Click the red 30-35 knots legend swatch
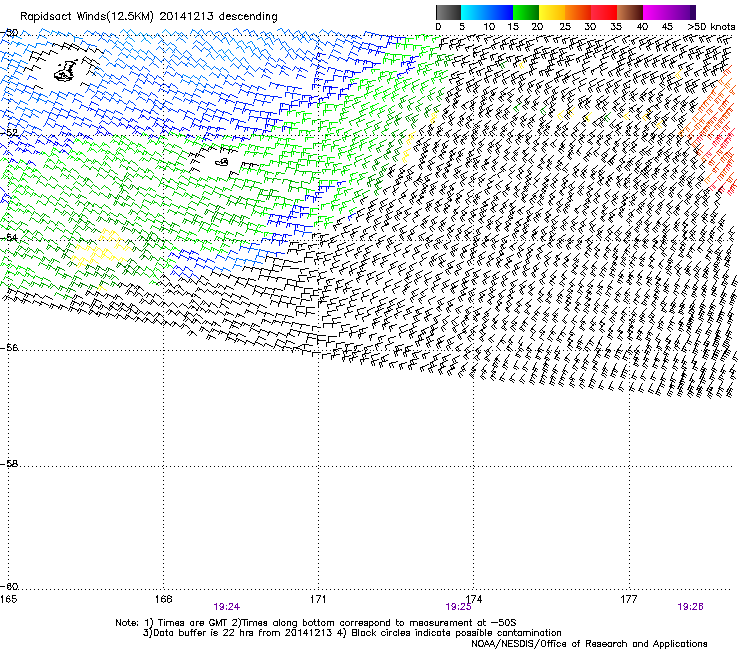Image resolution: width=740 pixels, height=650 pixels. (x=604, y=12)
